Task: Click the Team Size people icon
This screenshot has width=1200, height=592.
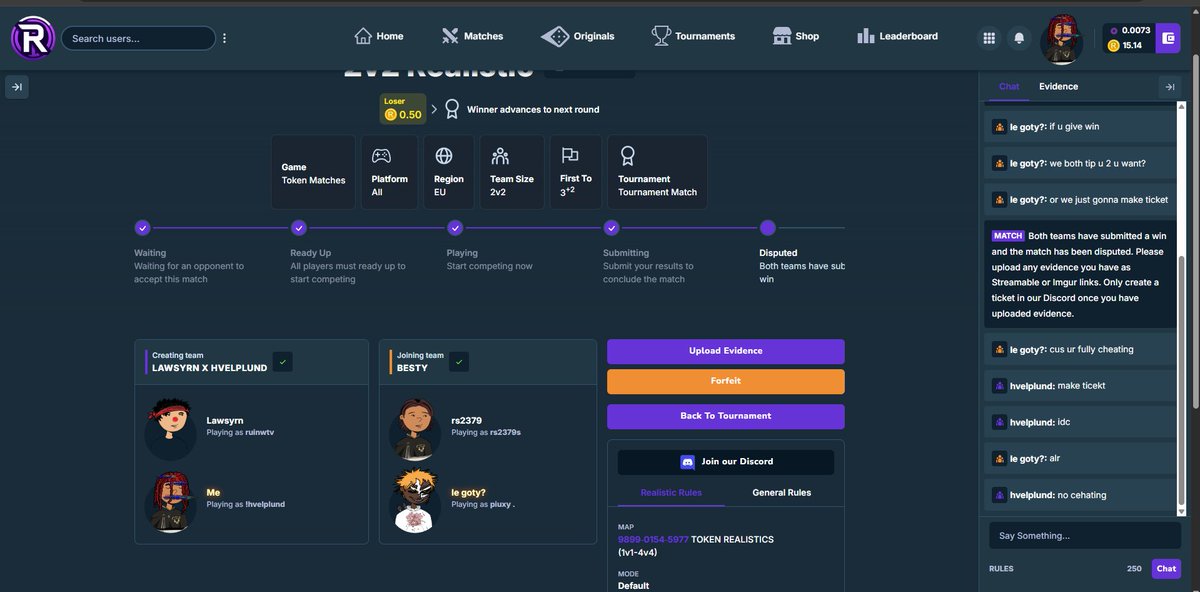Action: pyautogui.click(x=500, y=156)
